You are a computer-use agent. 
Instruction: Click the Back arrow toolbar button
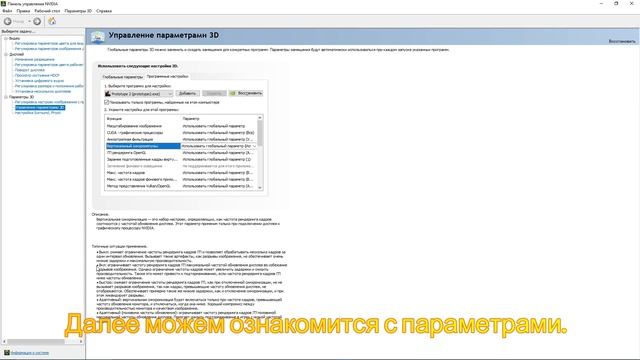[x=8, y=21]
